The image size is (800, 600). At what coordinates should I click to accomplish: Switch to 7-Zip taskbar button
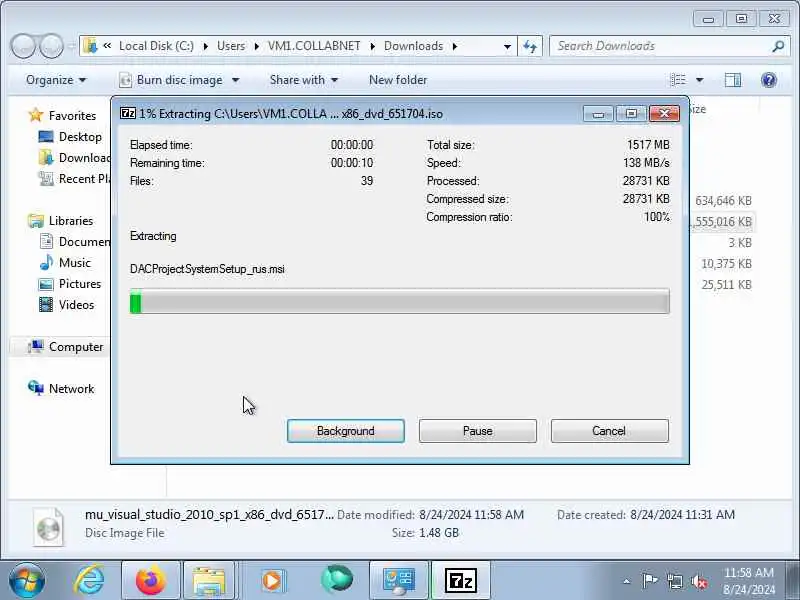(461, 580)
